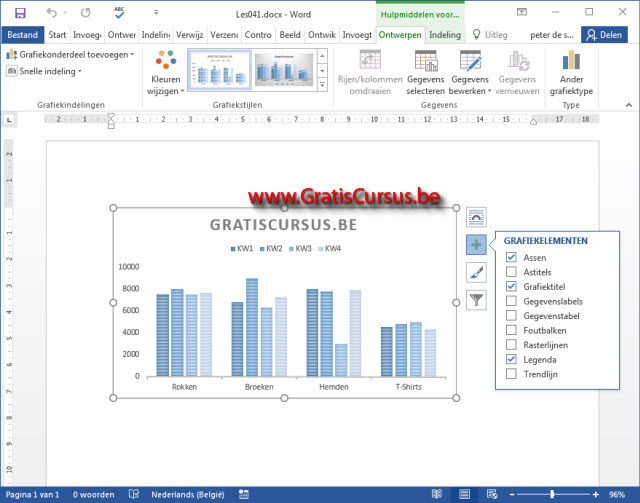Select the T-Shirts category axis label
The image size is (640, 503).
click(x=408, y=387)
